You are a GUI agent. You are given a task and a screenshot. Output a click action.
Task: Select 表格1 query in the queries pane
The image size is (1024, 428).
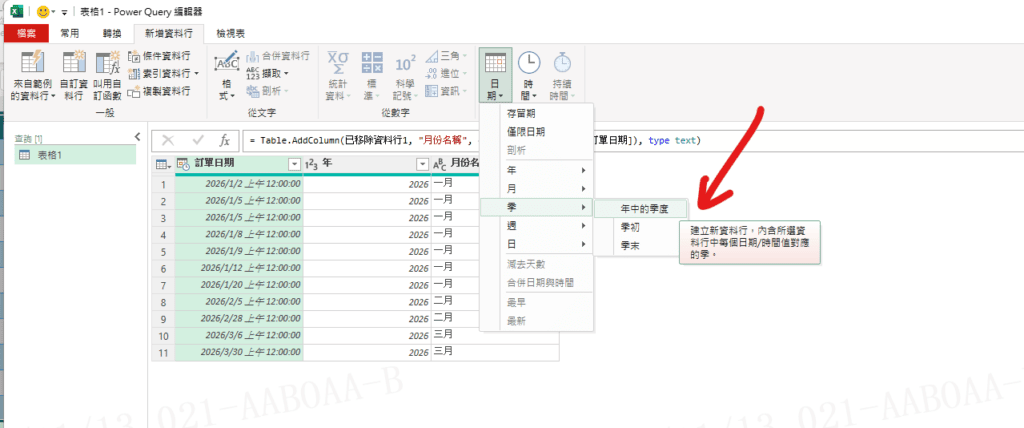50,155
